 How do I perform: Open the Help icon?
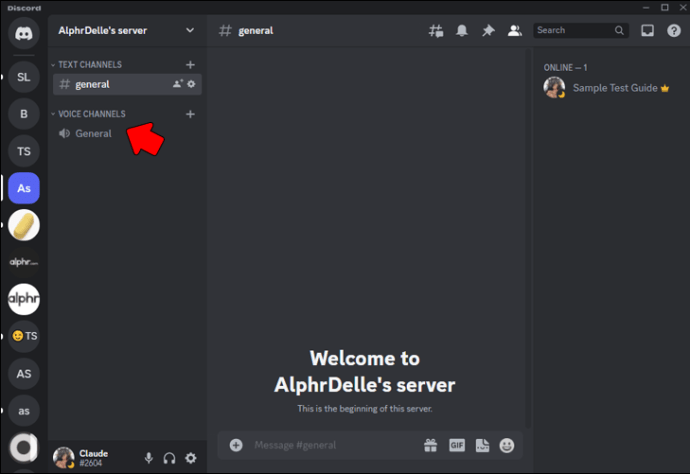click(674, 31)
